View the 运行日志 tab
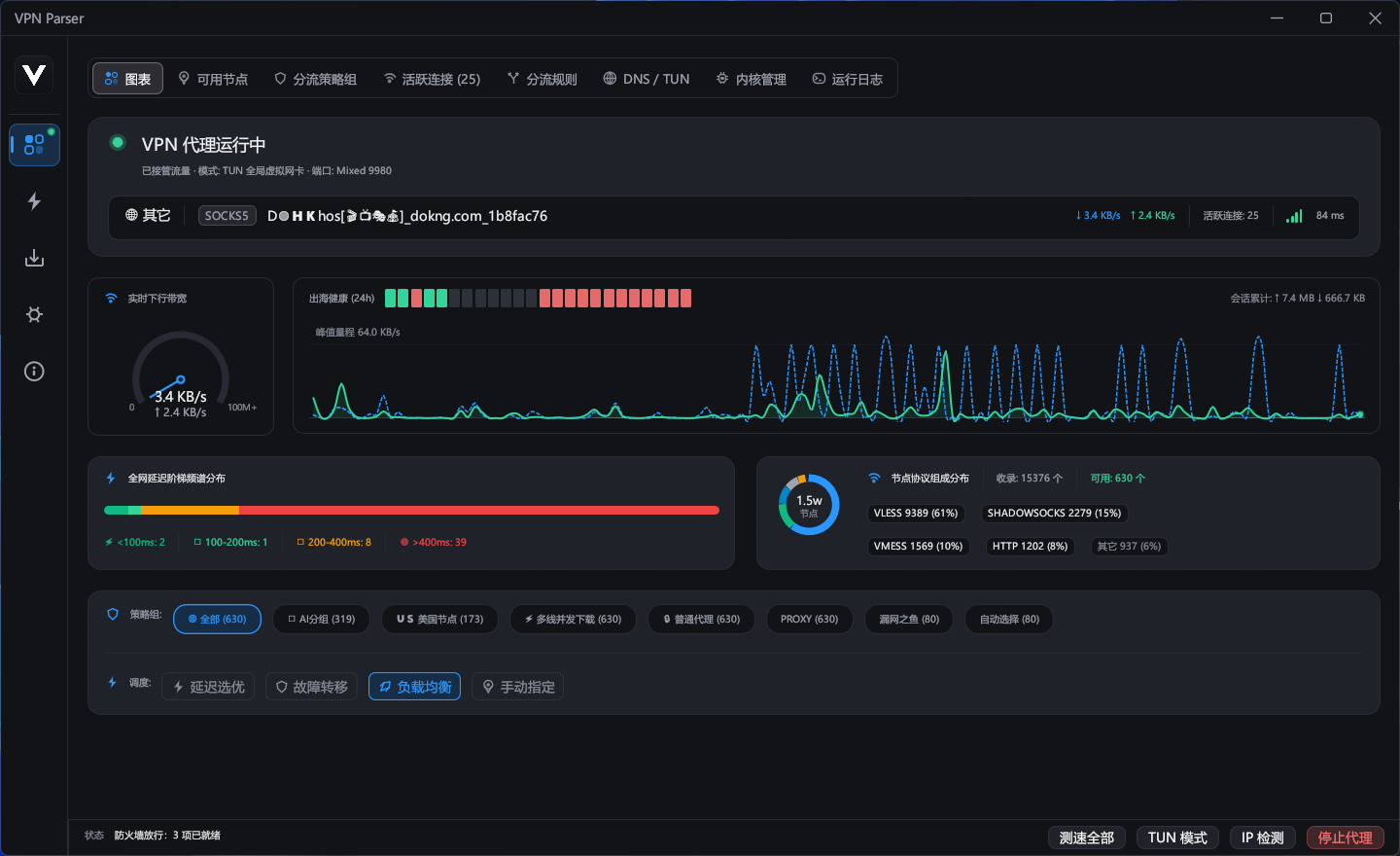 point(848,79)
